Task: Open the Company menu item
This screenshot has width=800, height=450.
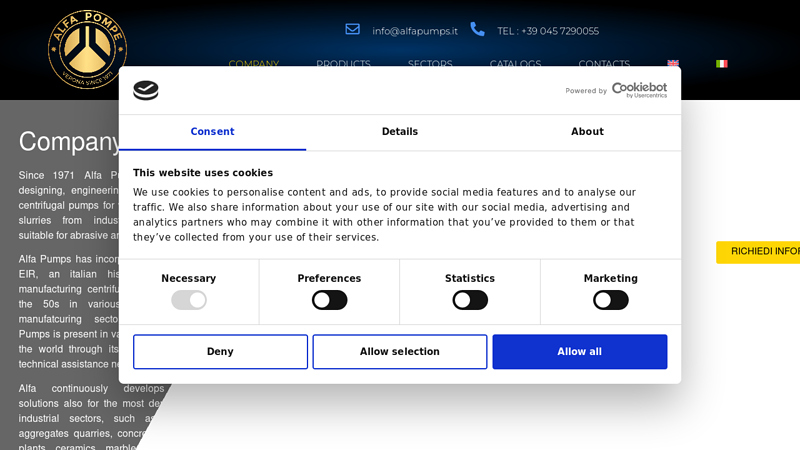Action: point(254,63)
